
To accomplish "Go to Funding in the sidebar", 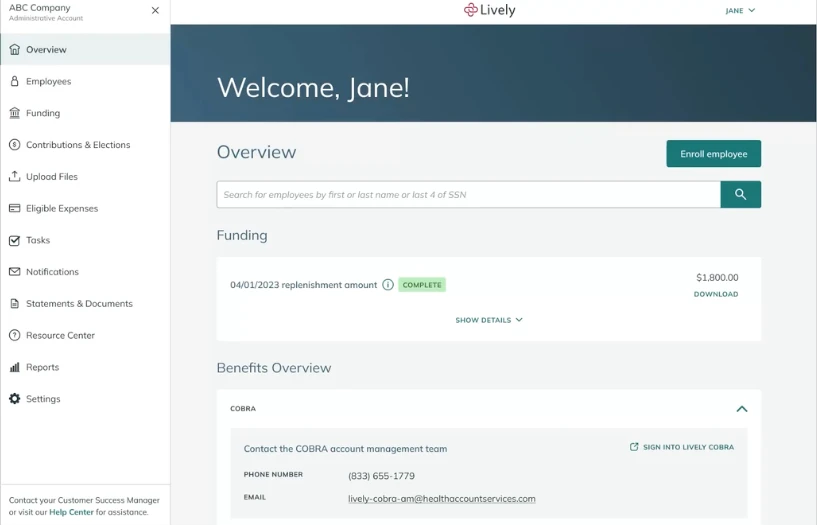I will tap(85, 113).
